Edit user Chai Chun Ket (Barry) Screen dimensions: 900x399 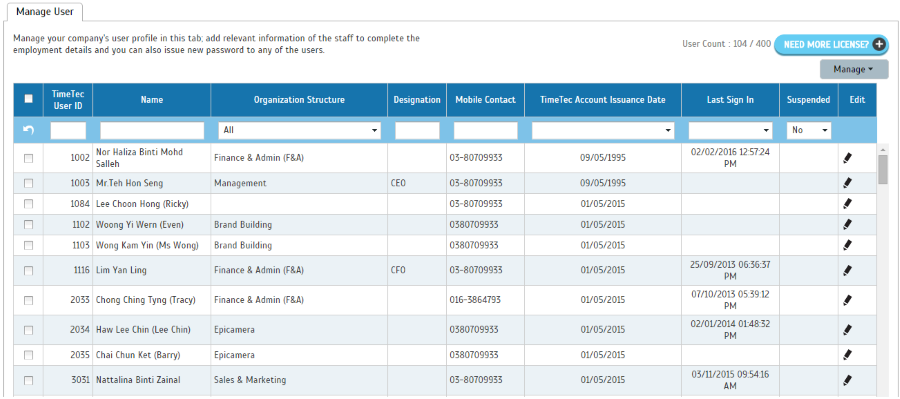coord(848,355)
